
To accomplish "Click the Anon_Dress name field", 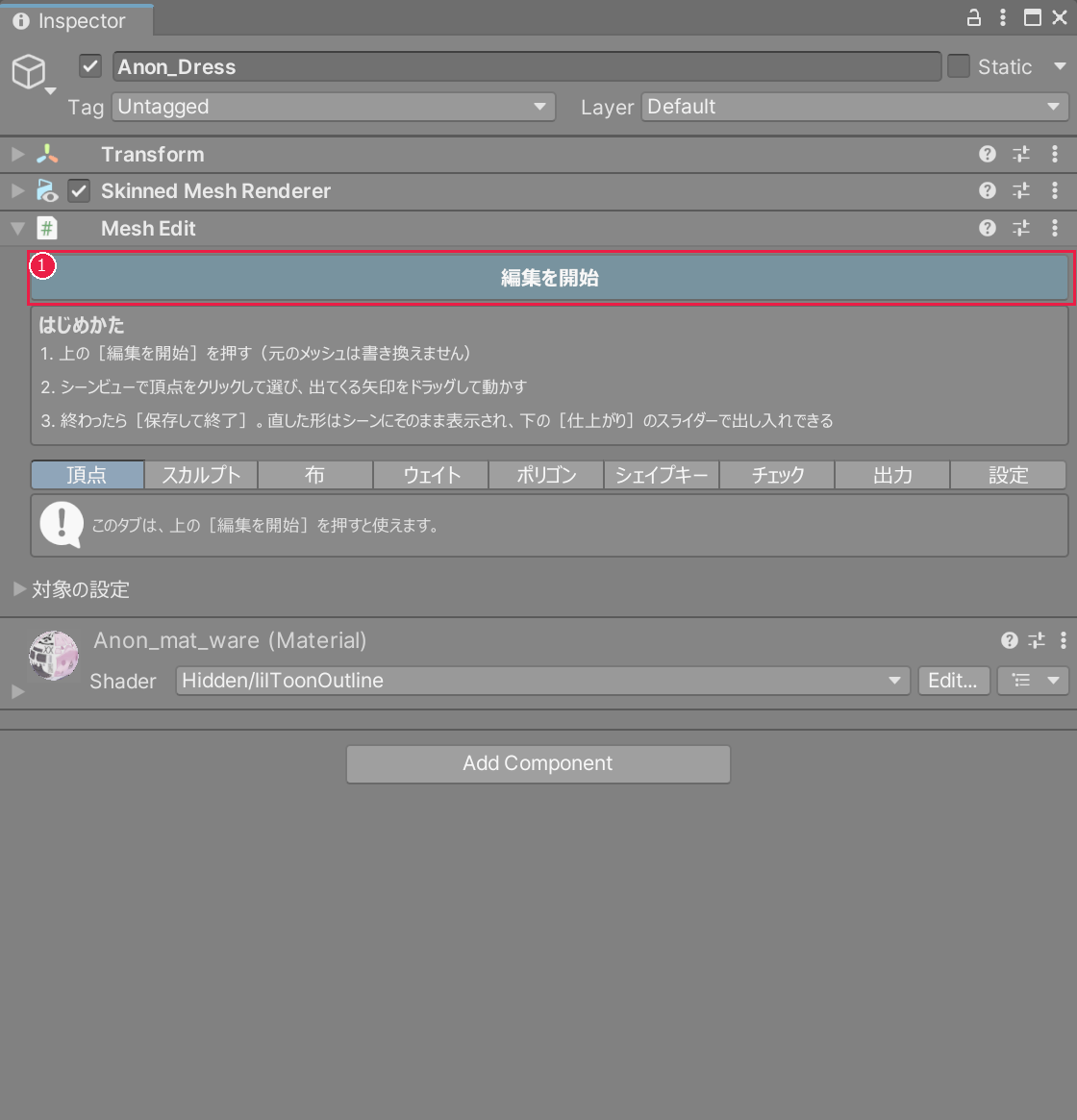I will click(x=527, y=67).
